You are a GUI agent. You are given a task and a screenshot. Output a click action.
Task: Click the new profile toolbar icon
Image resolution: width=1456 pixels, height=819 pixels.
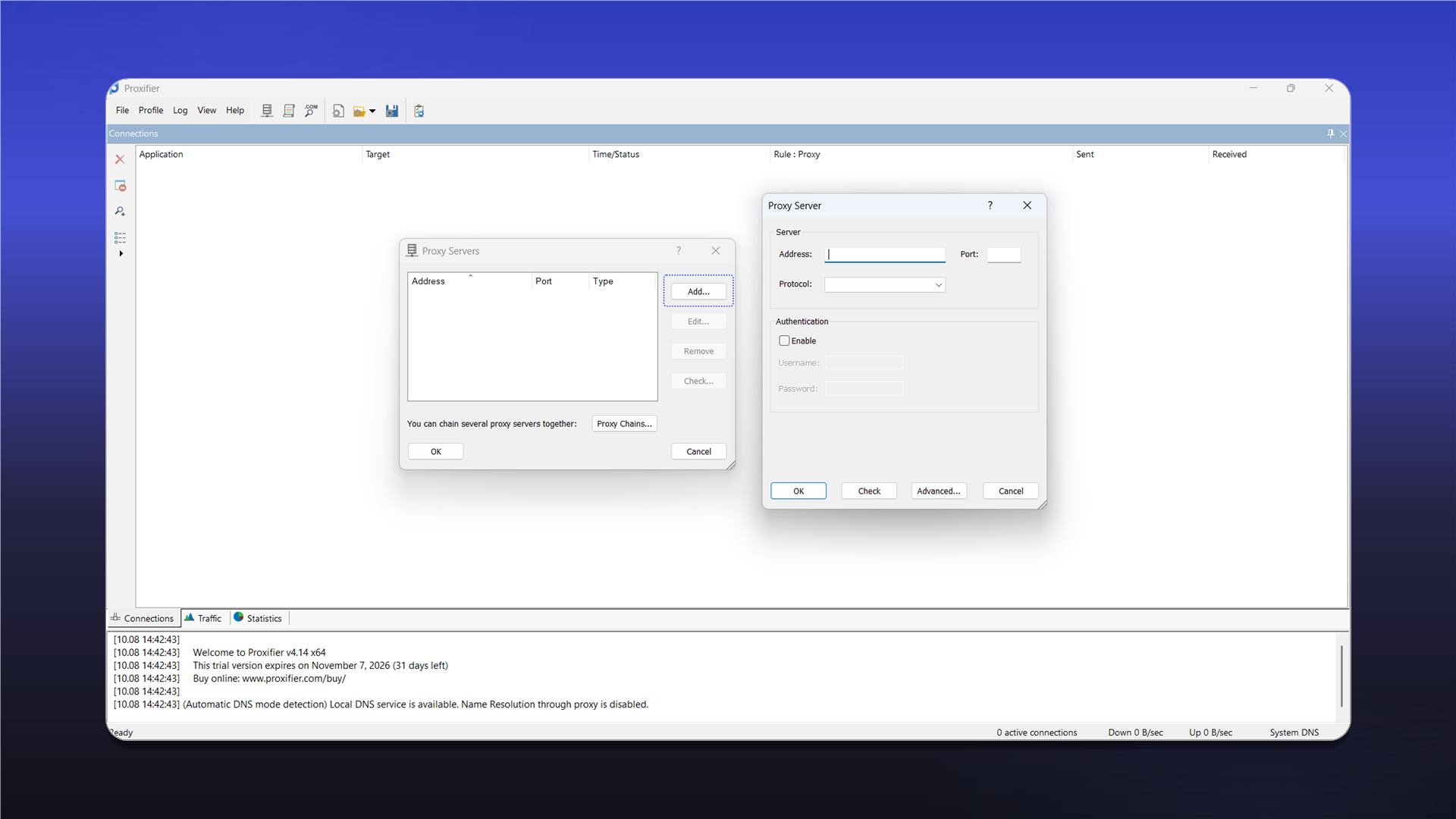[338, 111]
